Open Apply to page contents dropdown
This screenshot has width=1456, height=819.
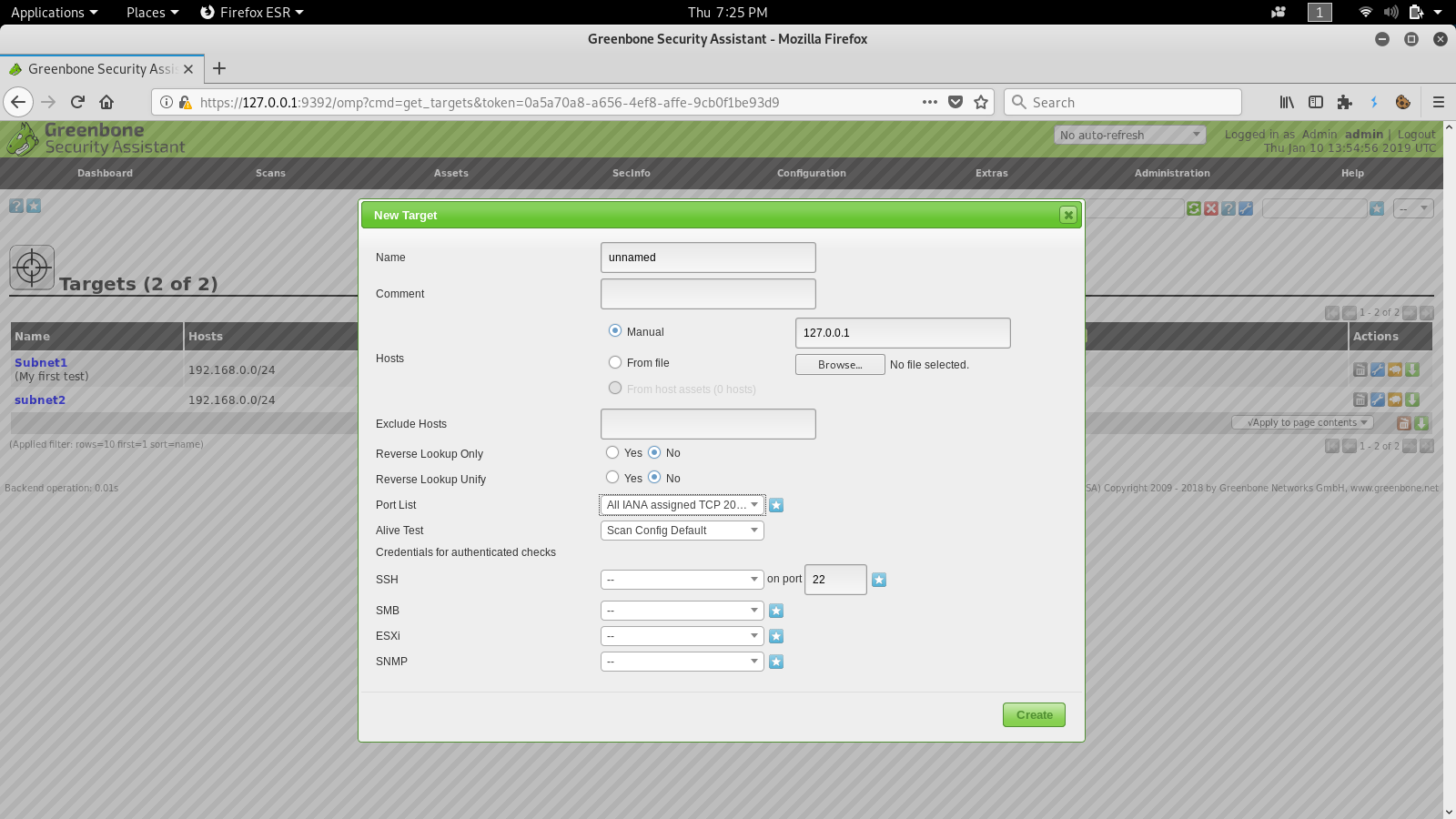1302,422
